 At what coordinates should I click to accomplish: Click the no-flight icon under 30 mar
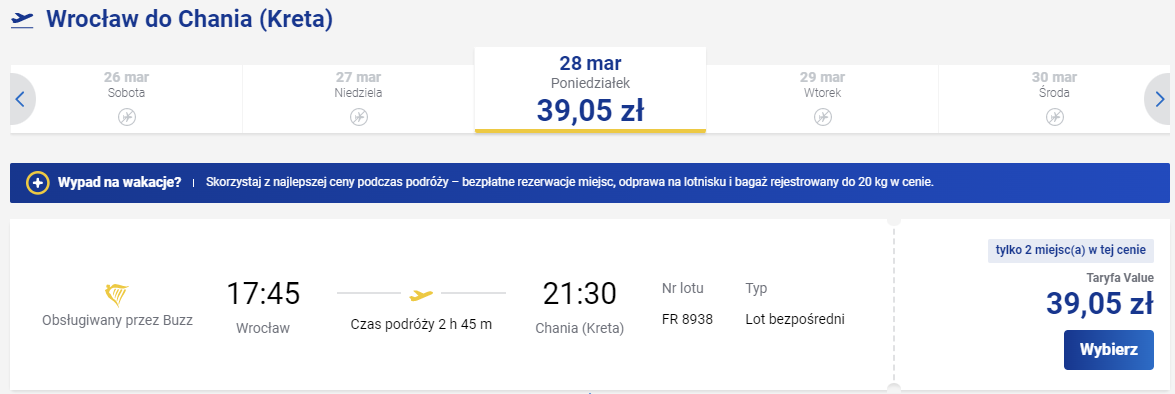[x=1054, y=117]
